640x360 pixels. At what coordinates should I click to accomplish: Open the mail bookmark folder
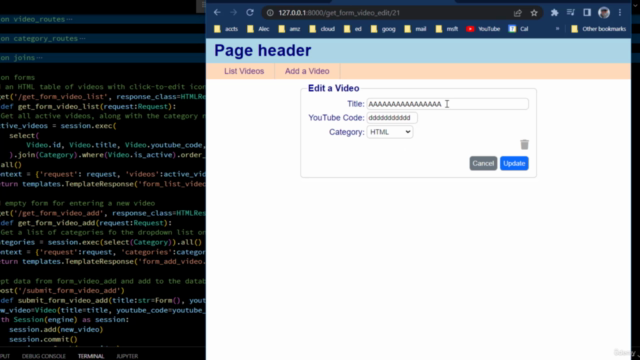coord(415,29)
